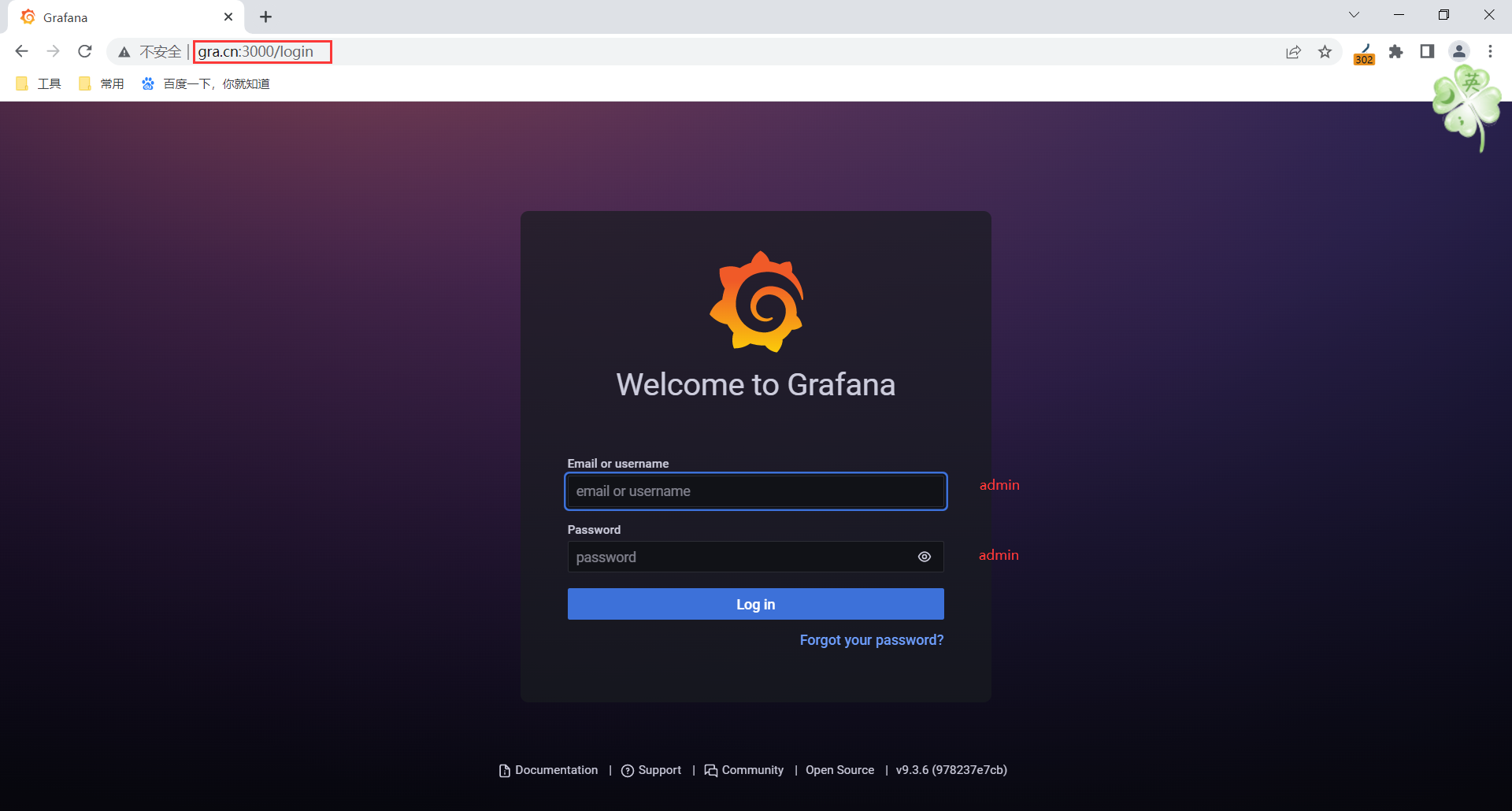Click the "Welcome to Grafana" heading
The image size is (1512, 811).
[x=756, y=385]
